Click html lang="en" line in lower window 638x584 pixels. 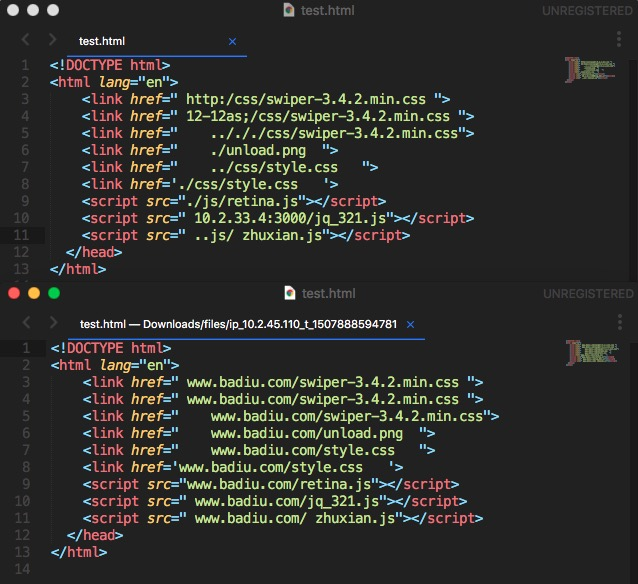pos(115,365)
